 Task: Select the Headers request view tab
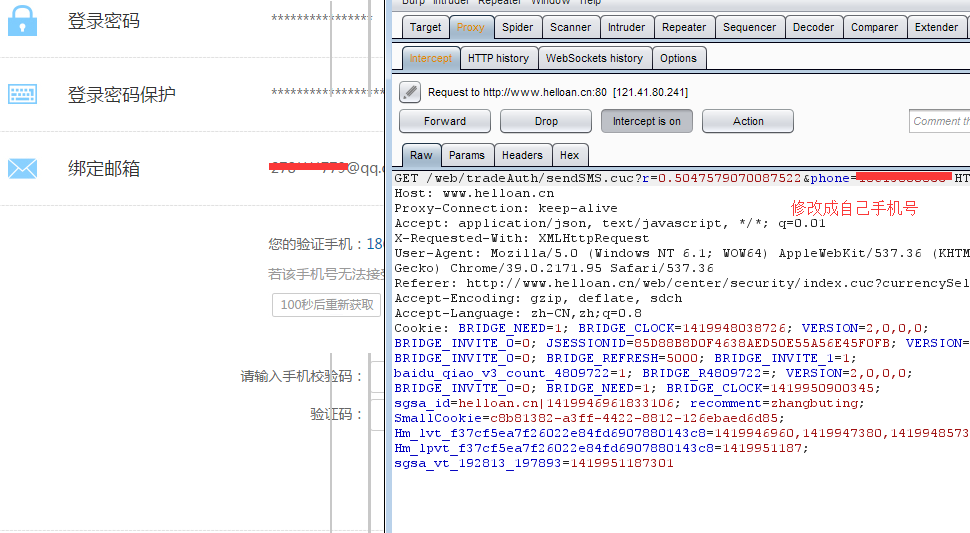[x=522, y=155]
